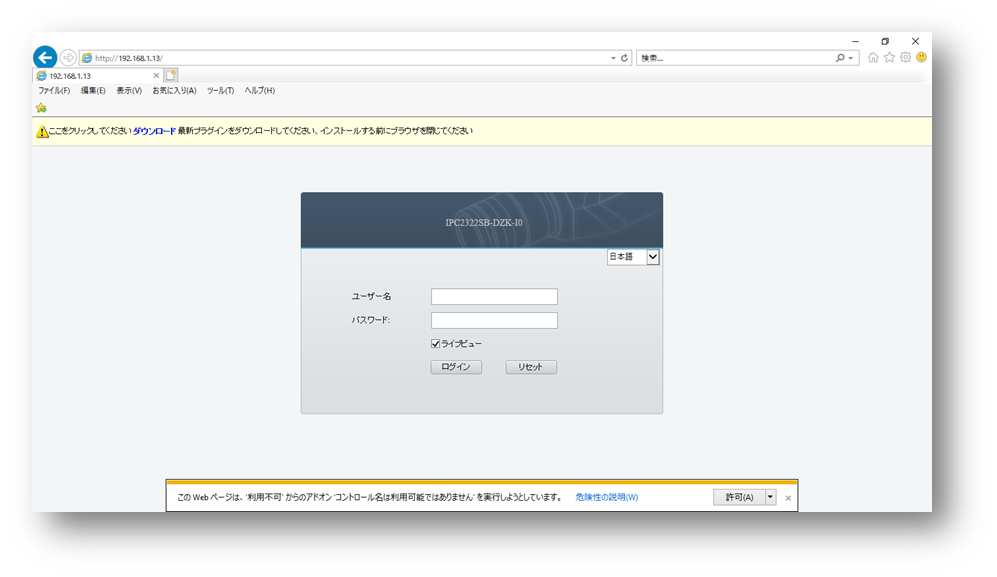The image size is (997, 577).
Task: Click the IPC2322SB-DZK-I0 title text
Action: 484,223
